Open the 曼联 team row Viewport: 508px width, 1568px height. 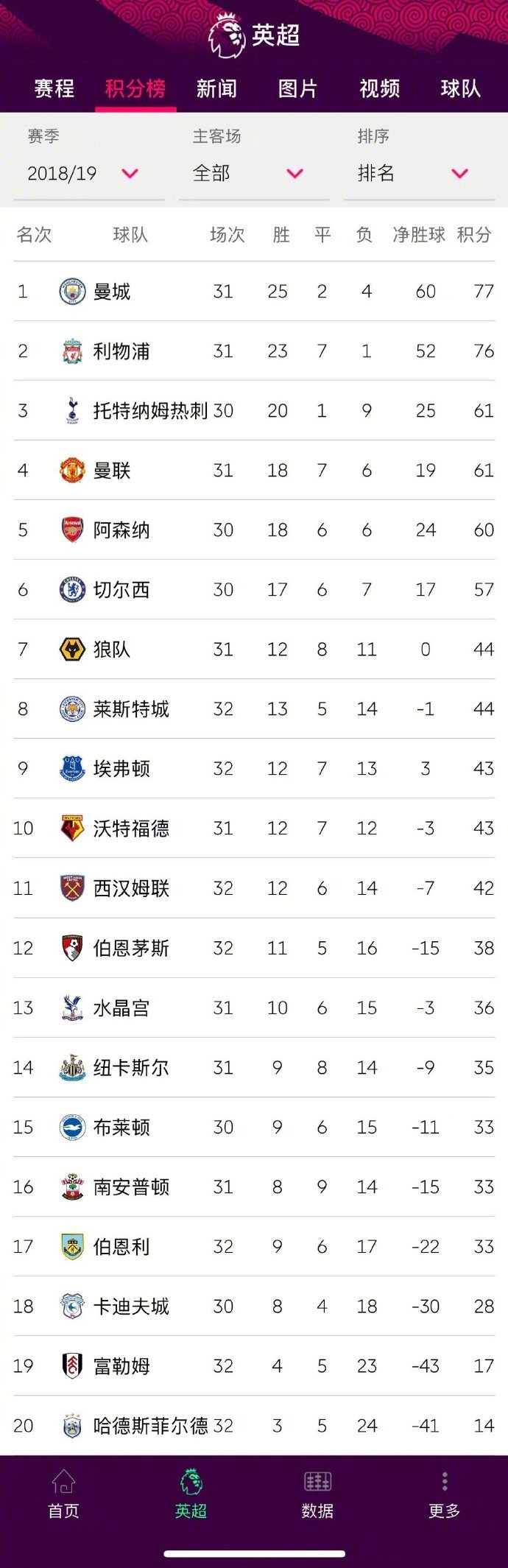point(254,470)
